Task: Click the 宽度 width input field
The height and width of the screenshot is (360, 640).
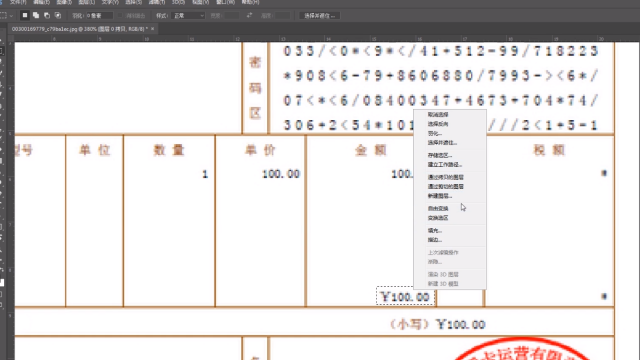Action: click(231, 16)
